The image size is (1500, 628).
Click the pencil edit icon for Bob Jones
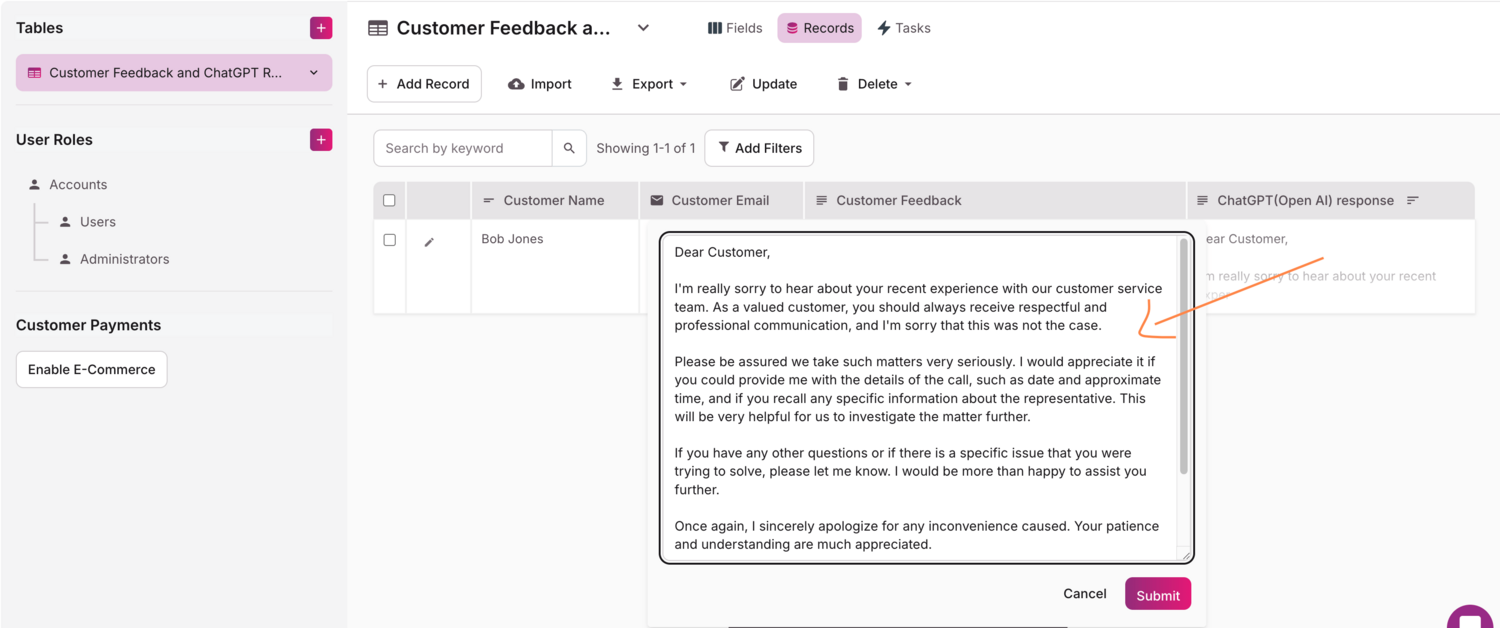click(429, 242)
